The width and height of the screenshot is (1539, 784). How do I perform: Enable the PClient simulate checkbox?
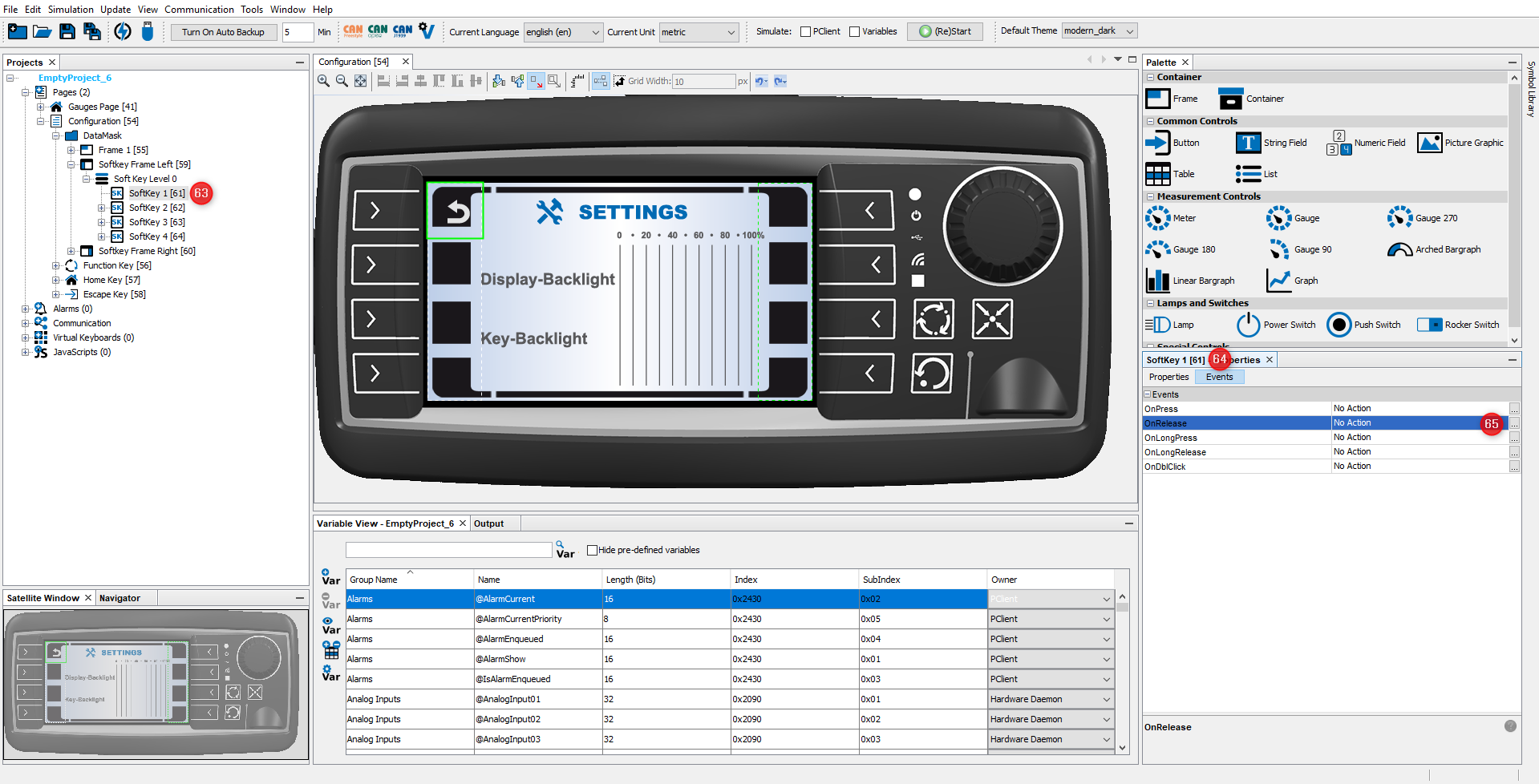[805, 31]
